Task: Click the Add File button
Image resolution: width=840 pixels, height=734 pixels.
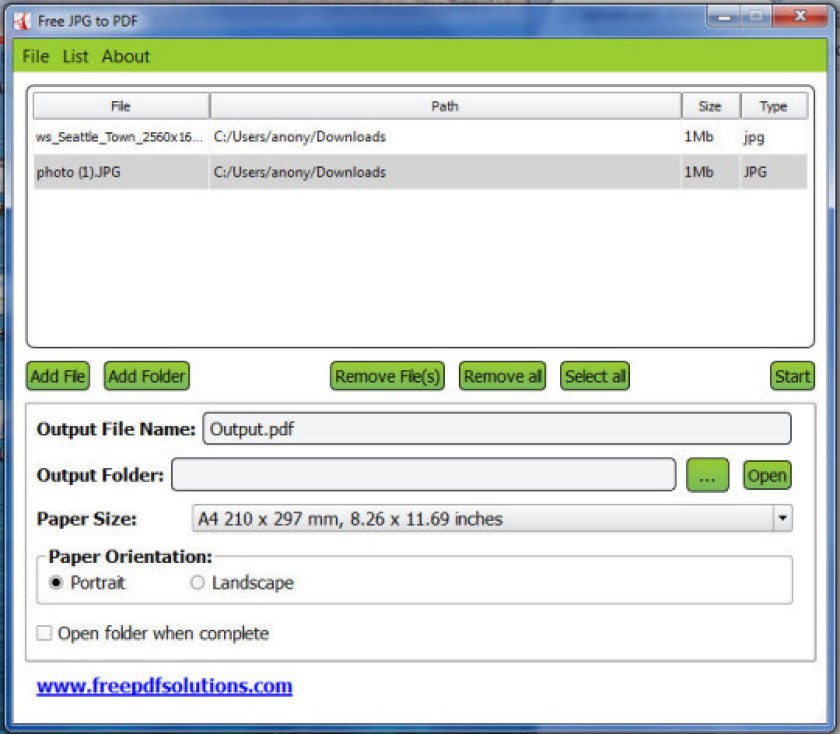Action: coord(58,376)
